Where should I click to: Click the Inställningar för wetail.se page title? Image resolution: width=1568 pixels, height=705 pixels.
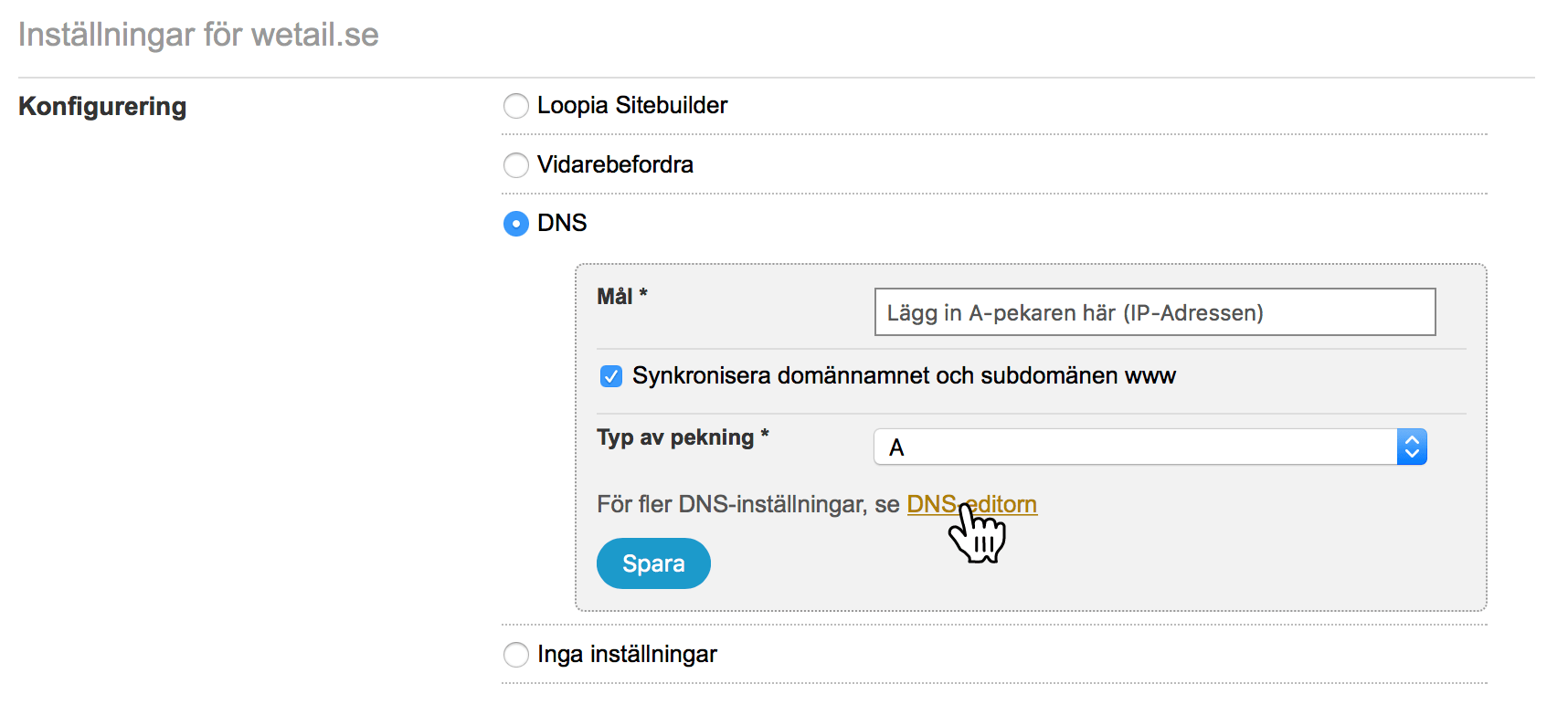(x=198, y=35)
